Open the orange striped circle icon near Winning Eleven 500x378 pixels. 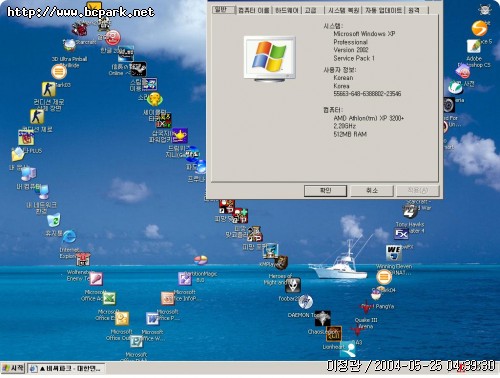pyautogui.click(x=384, y=277)
